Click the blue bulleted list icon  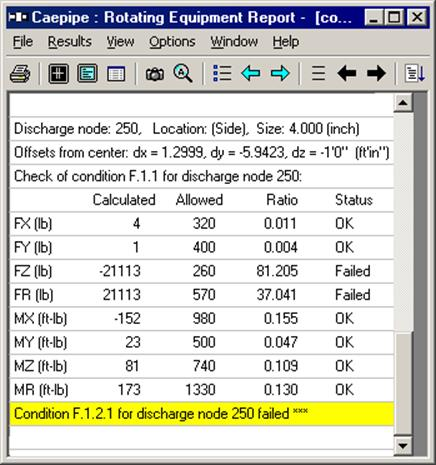[x=222, y=73]
